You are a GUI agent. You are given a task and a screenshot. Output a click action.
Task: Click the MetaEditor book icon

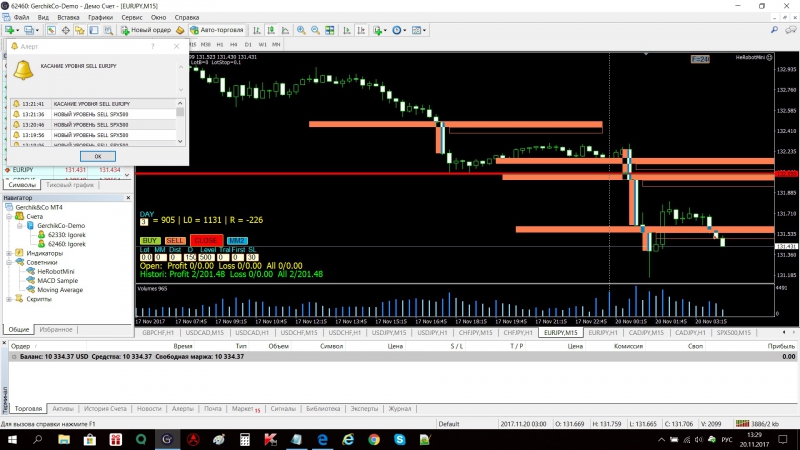click(x=180, y=30)
